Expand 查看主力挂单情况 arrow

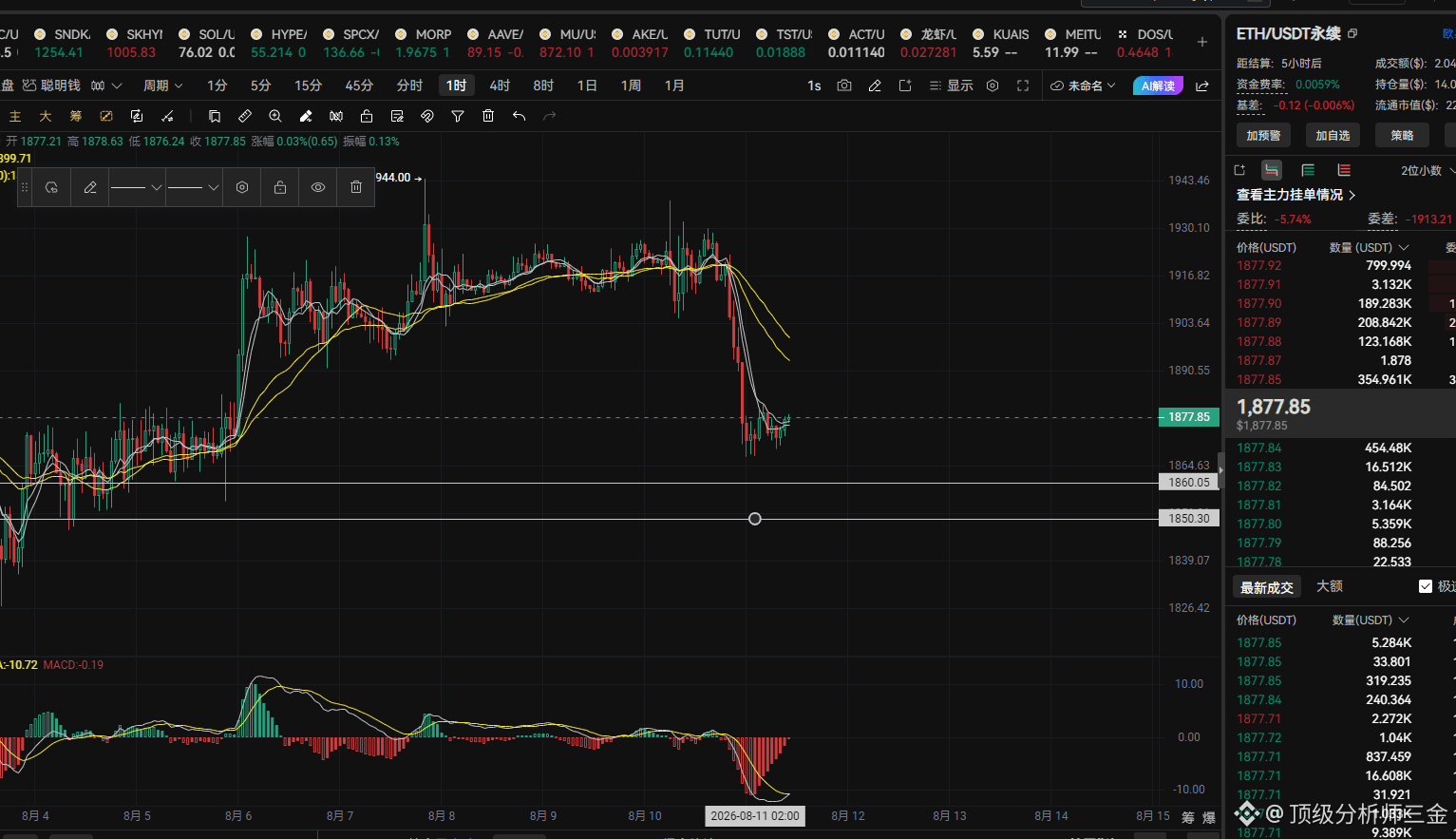[1352, 195]
